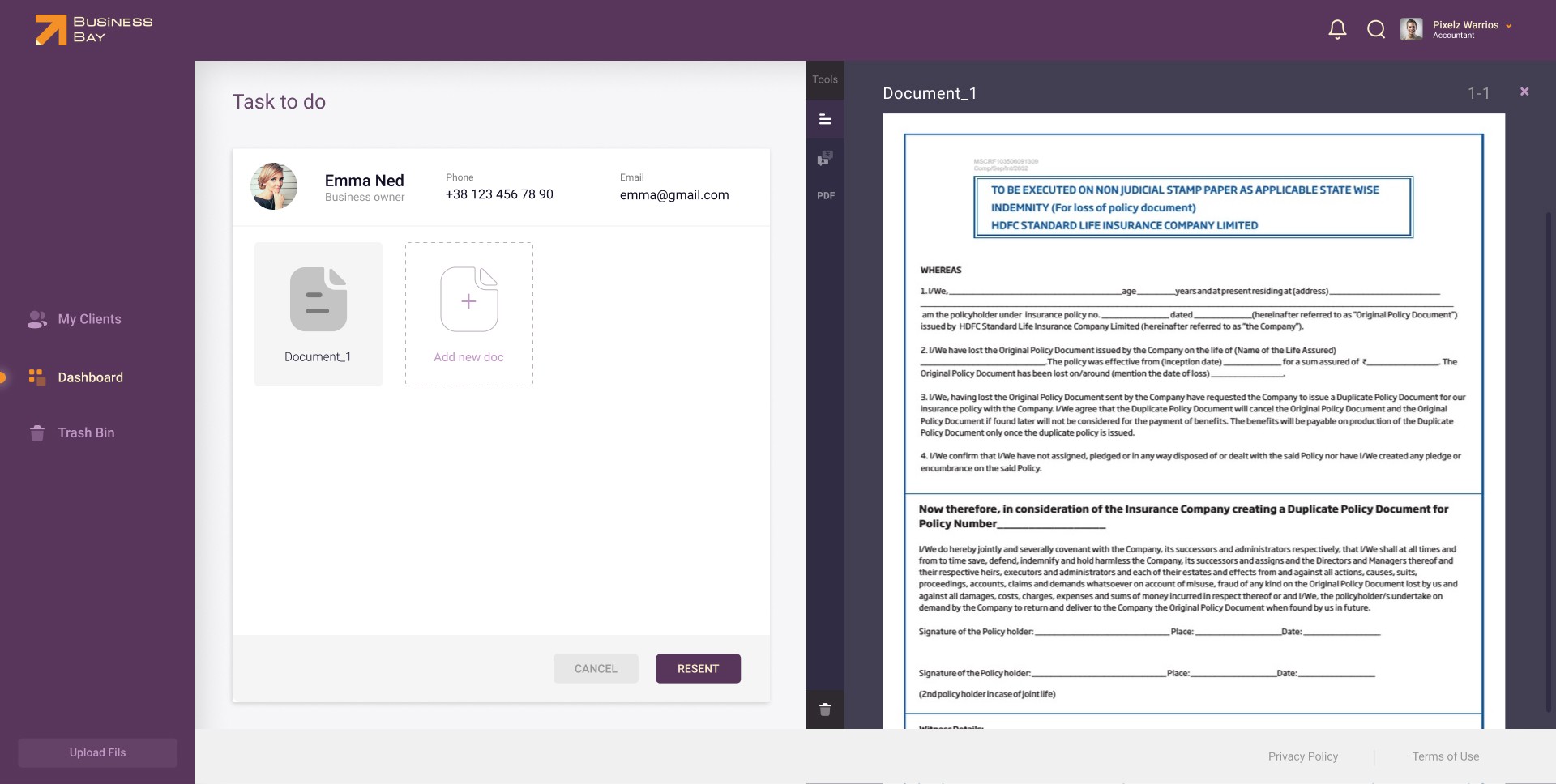Click the Dashboard grid icon

tap(36, 377)
